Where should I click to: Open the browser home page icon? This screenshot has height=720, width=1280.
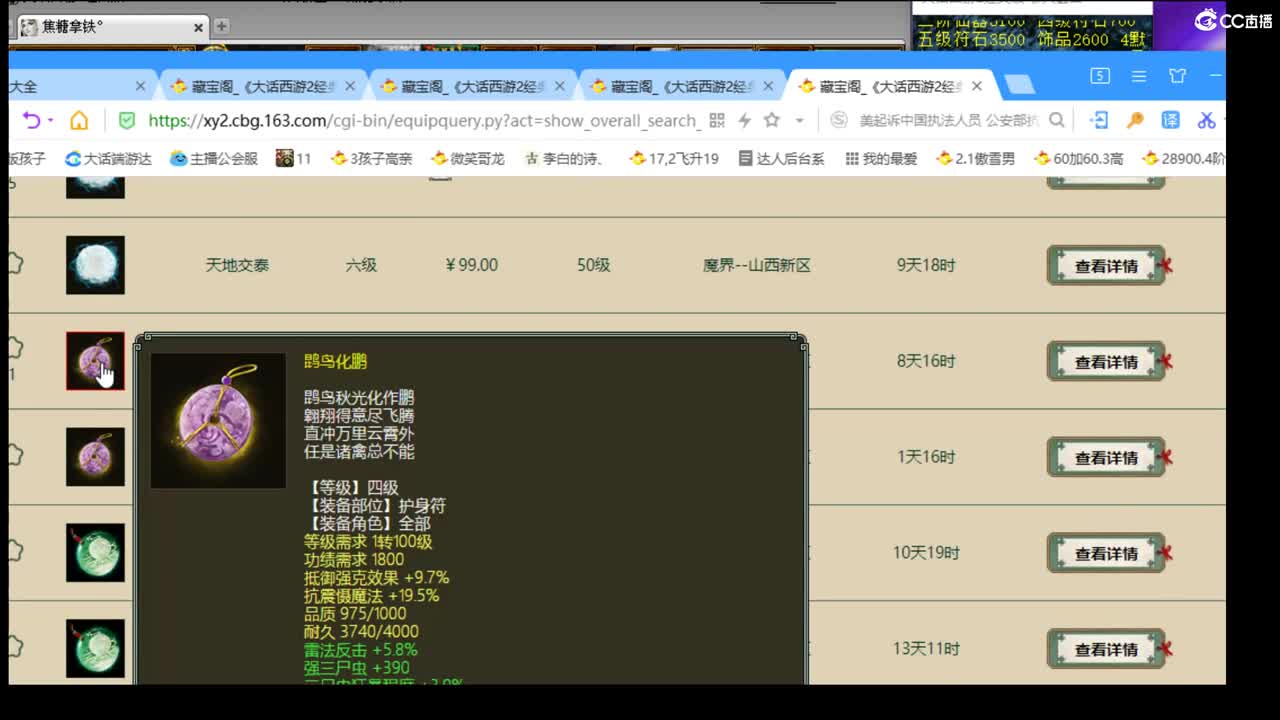(x=79, y=120)
